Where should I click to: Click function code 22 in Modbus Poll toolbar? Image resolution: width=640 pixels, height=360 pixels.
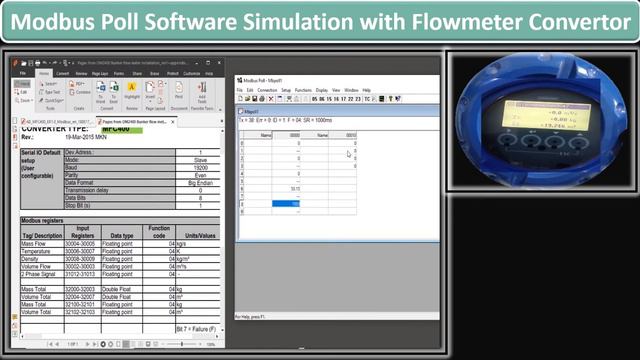(351, 99)
